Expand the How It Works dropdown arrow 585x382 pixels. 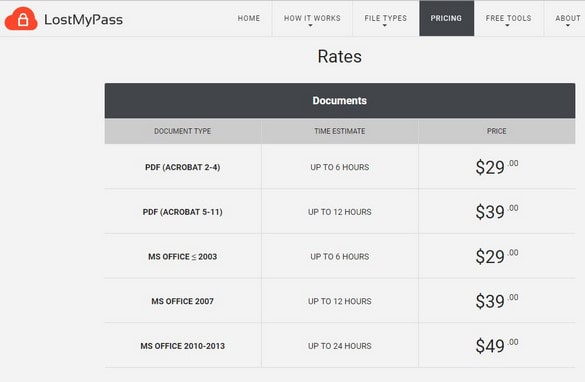click(310, 26)
